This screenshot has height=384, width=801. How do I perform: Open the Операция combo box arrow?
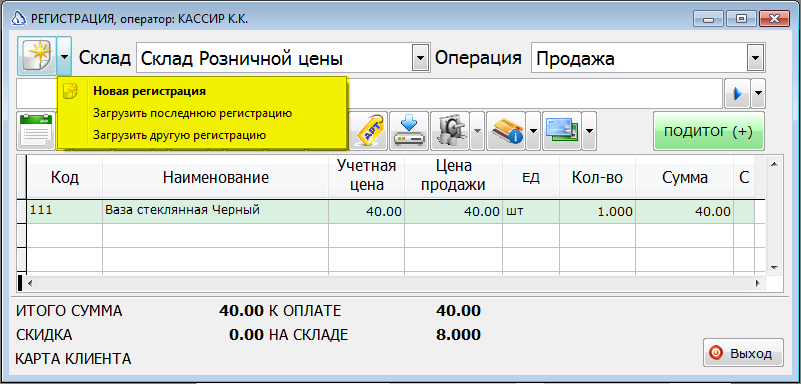pyautogui.click(x=755, y=57)
